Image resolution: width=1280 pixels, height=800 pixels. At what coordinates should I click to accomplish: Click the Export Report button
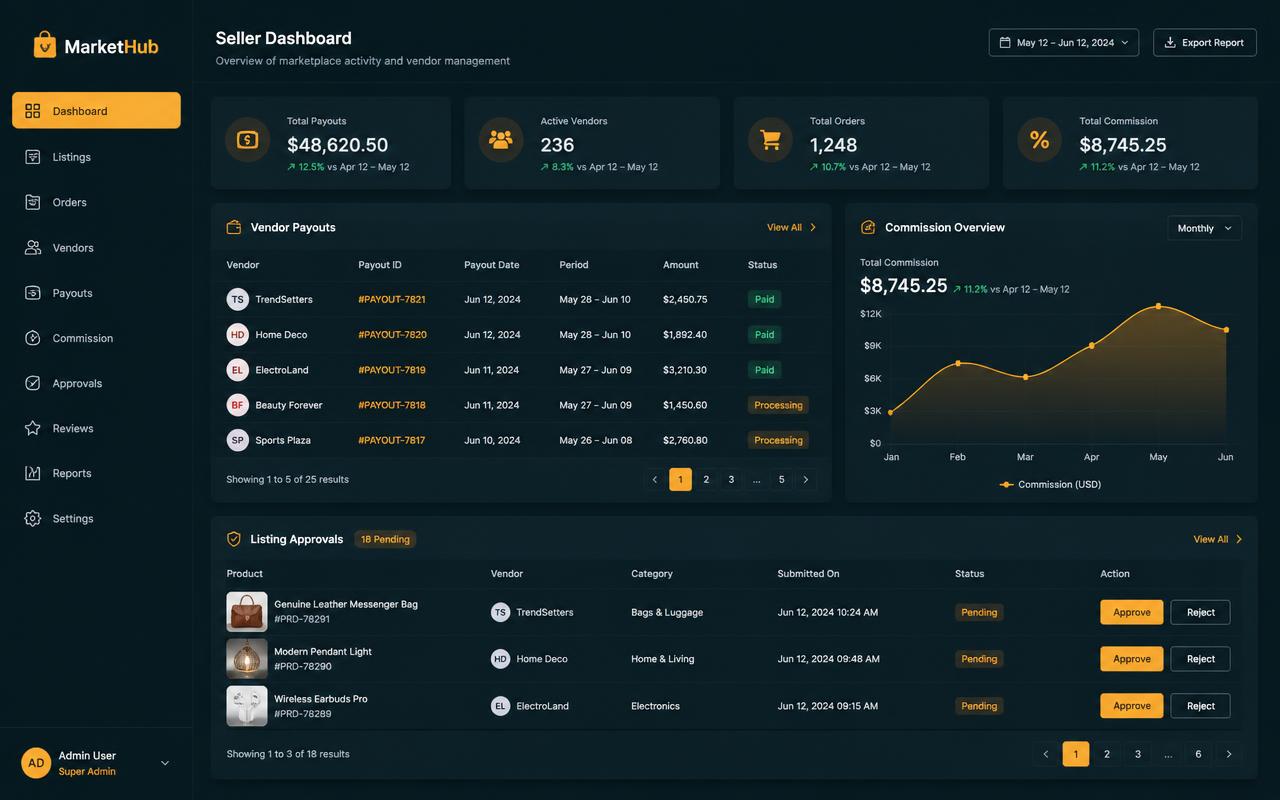(x=1204, y=42)
